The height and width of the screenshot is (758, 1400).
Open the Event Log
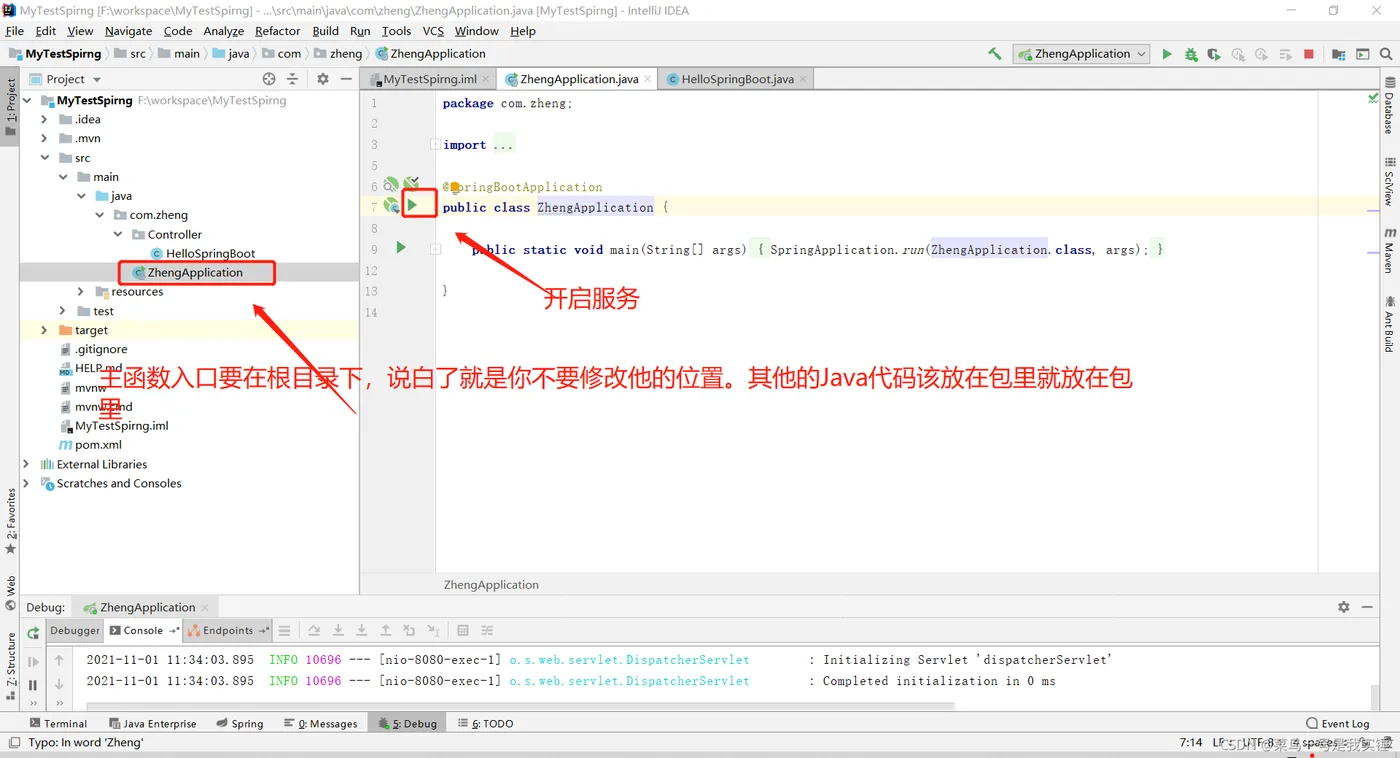pyautogui.click(x=1337, y=723)
